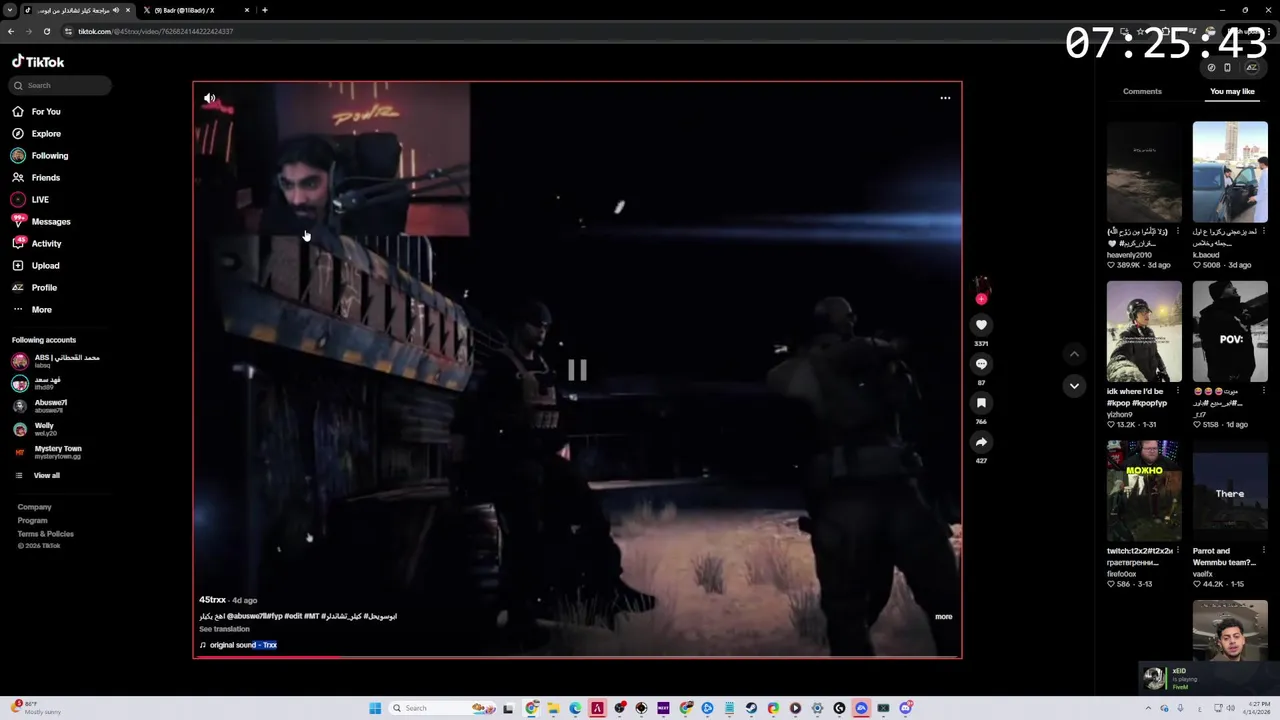The width and height of the screenshot is (1280, 720).
Task: Open a new browser tab
Action: tap(264, 10)
